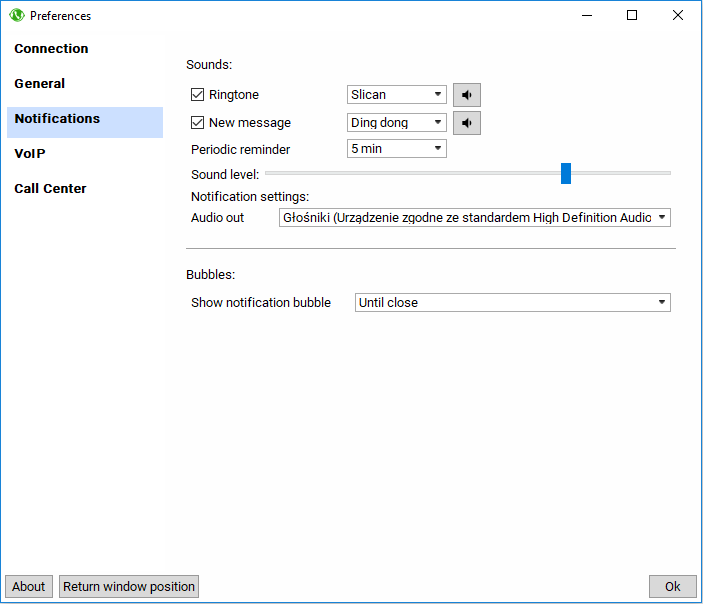This screenshot has height=604, width=703.
Task: Expand Show notification bubble dropdown
Action: [512, 302]
